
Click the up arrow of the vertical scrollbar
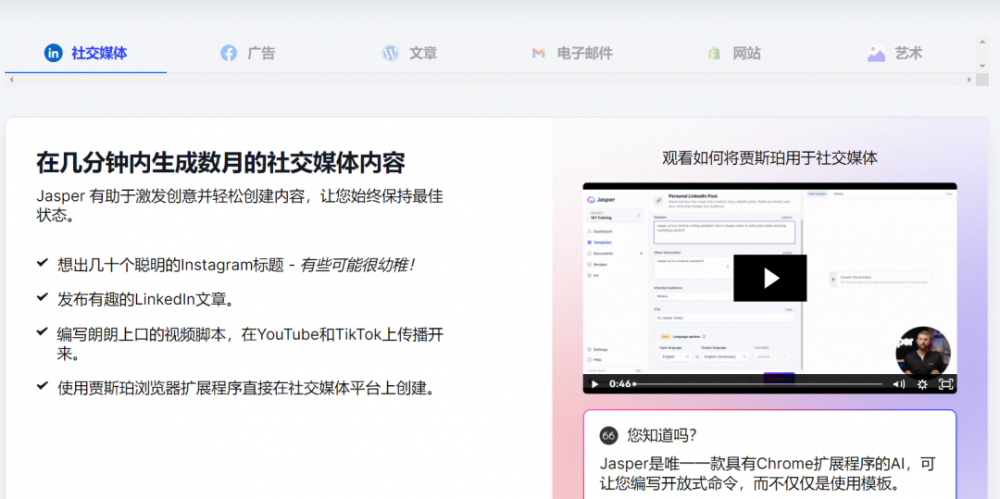pos(981,42)
